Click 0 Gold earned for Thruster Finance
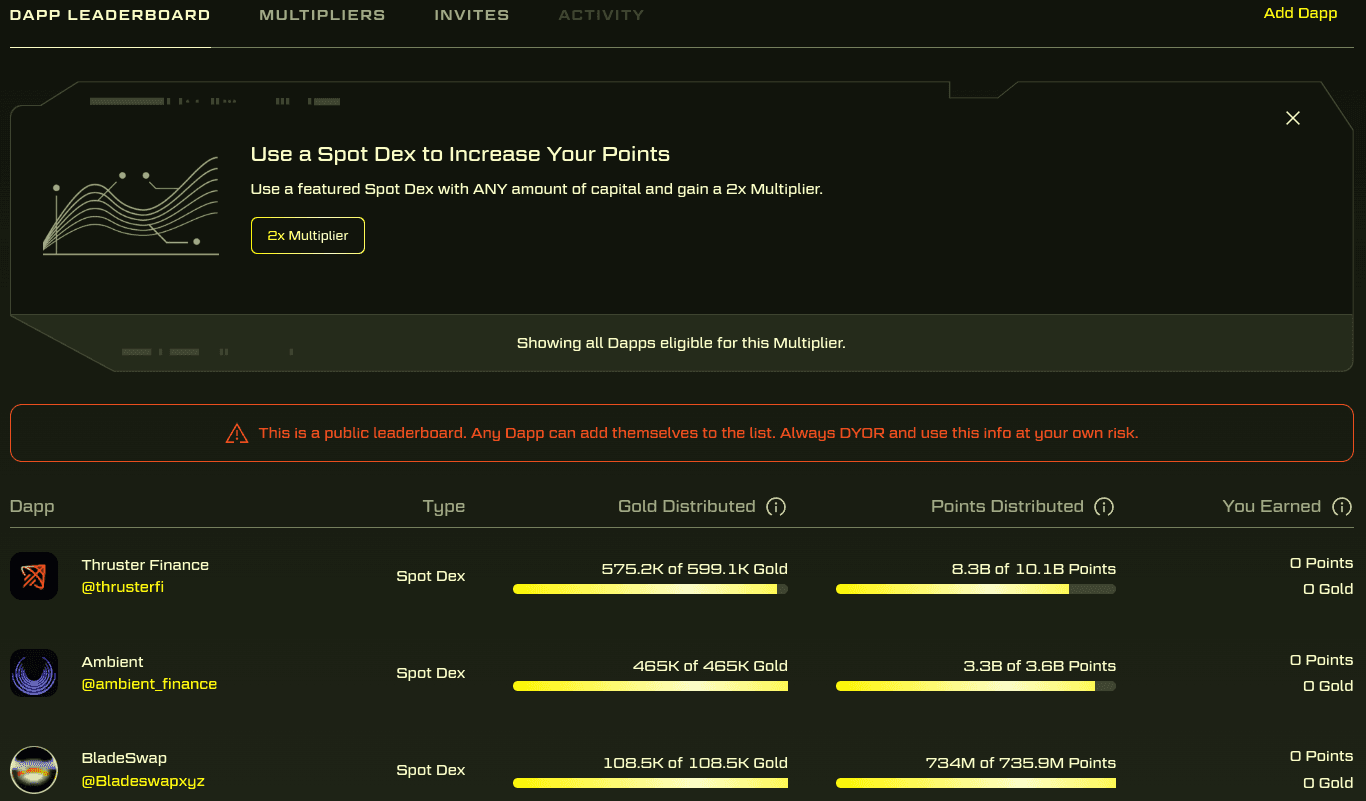1366x801 pixels. [1328, 589]
